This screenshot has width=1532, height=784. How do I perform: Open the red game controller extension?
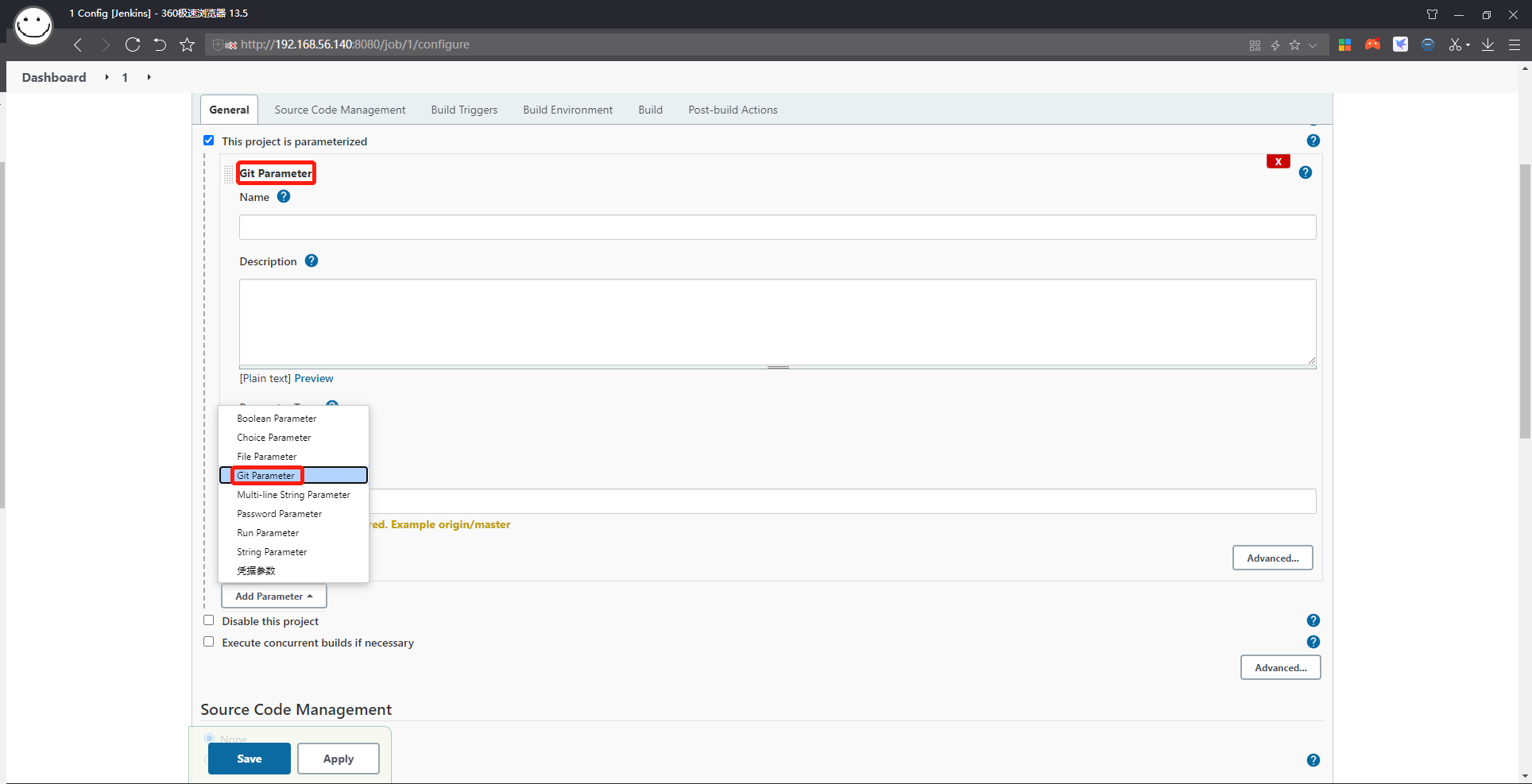click(1372, 44)
